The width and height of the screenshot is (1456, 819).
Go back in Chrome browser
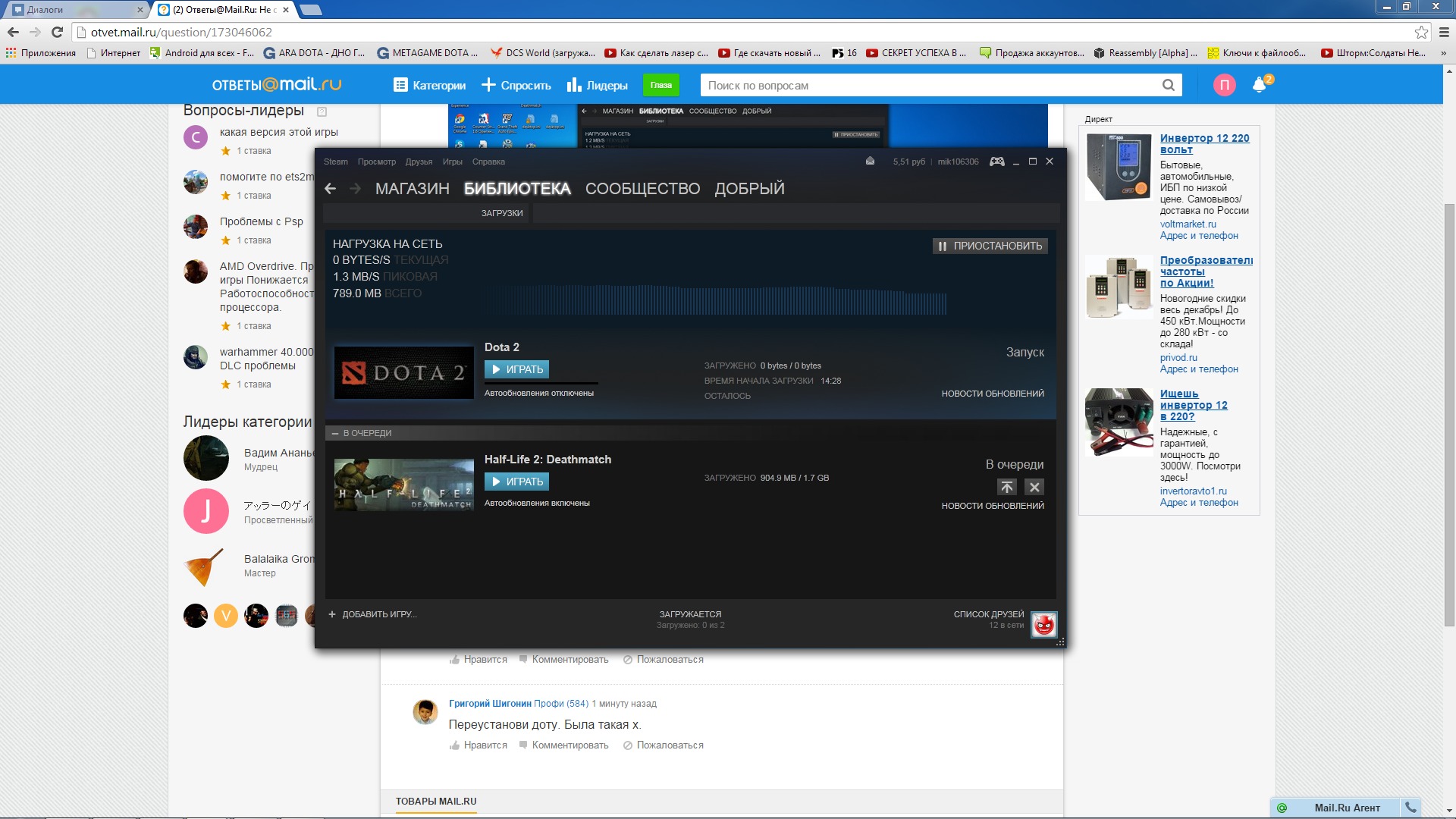tap(13, 32)
